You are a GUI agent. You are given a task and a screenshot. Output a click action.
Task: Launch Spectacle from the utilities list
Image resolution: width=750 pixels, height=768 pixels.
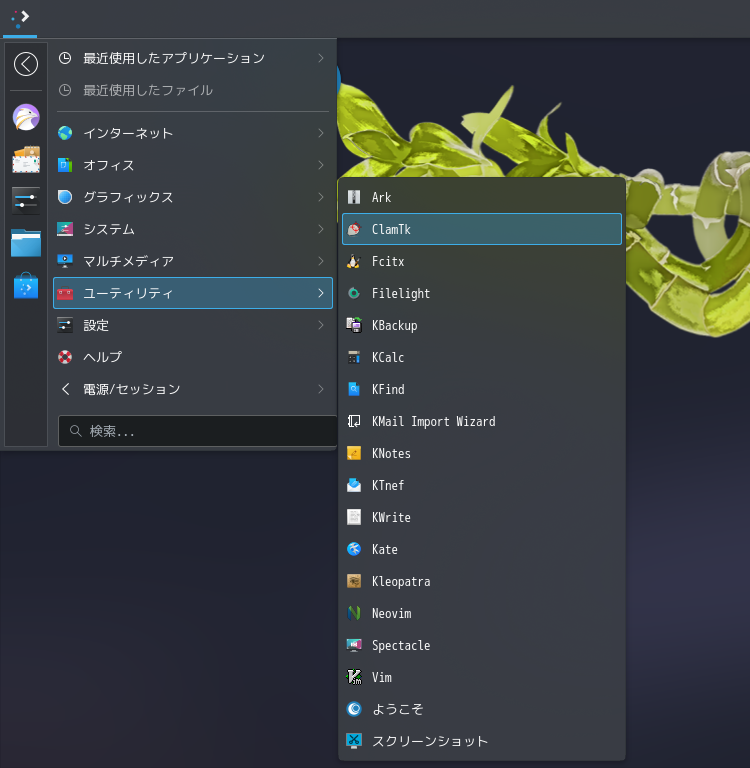click(482, 646)
